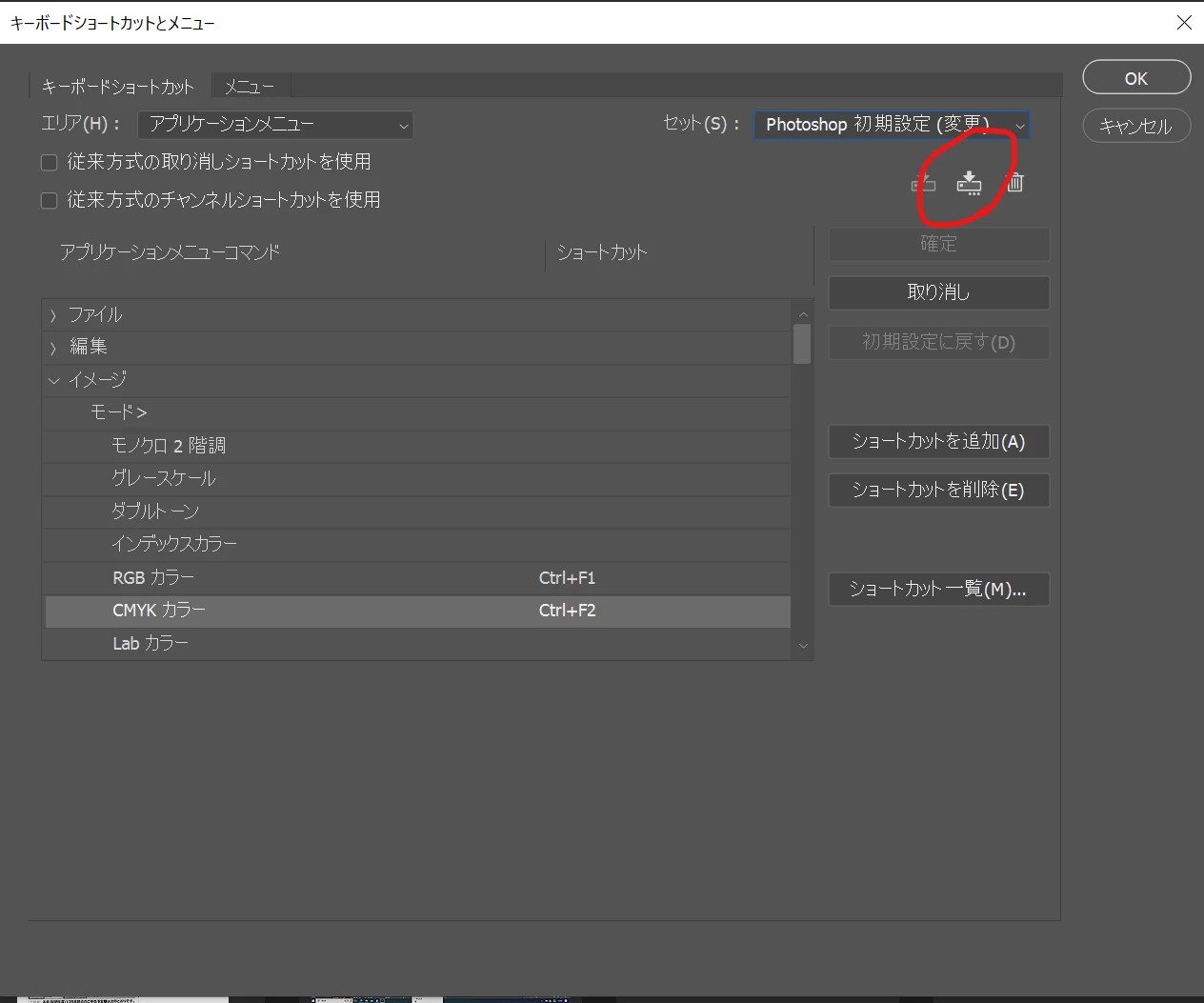Click scroll-down arrow of command list

point(803,646)
